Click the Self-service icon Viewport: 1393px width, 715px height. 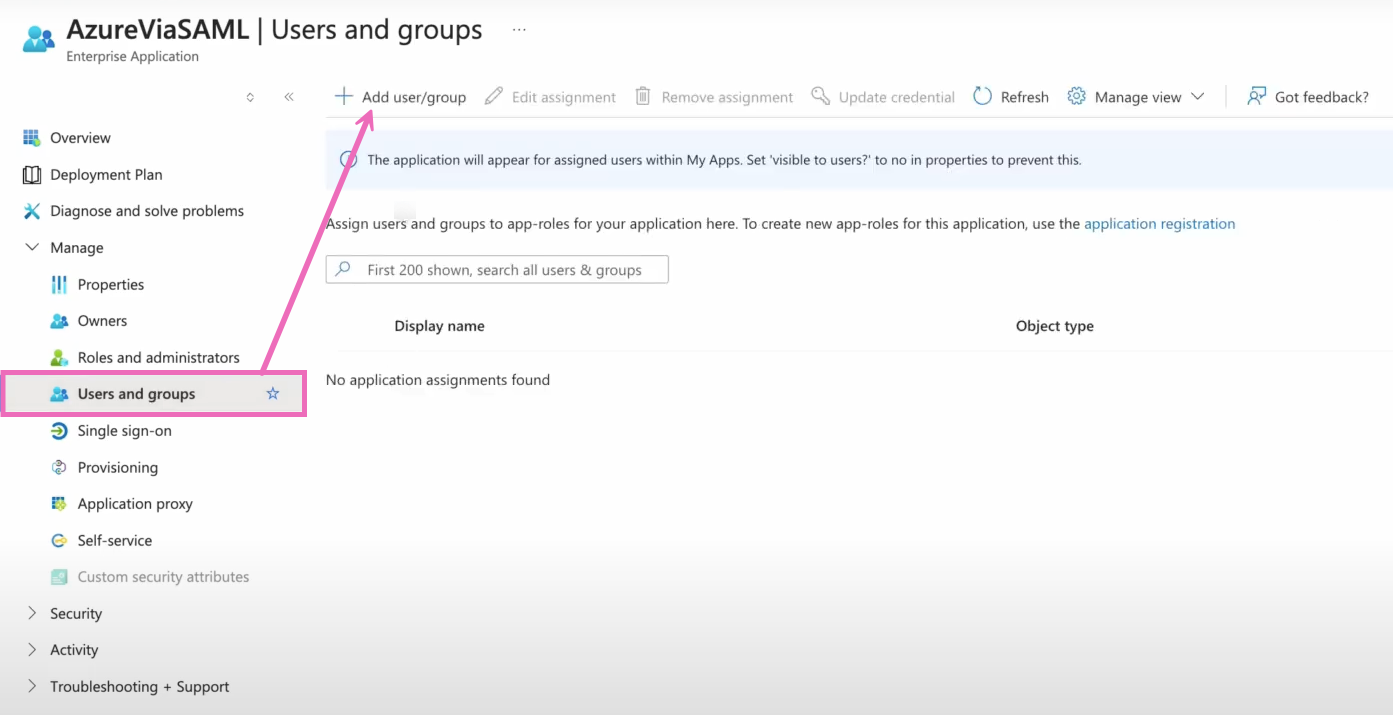[59, 540]
